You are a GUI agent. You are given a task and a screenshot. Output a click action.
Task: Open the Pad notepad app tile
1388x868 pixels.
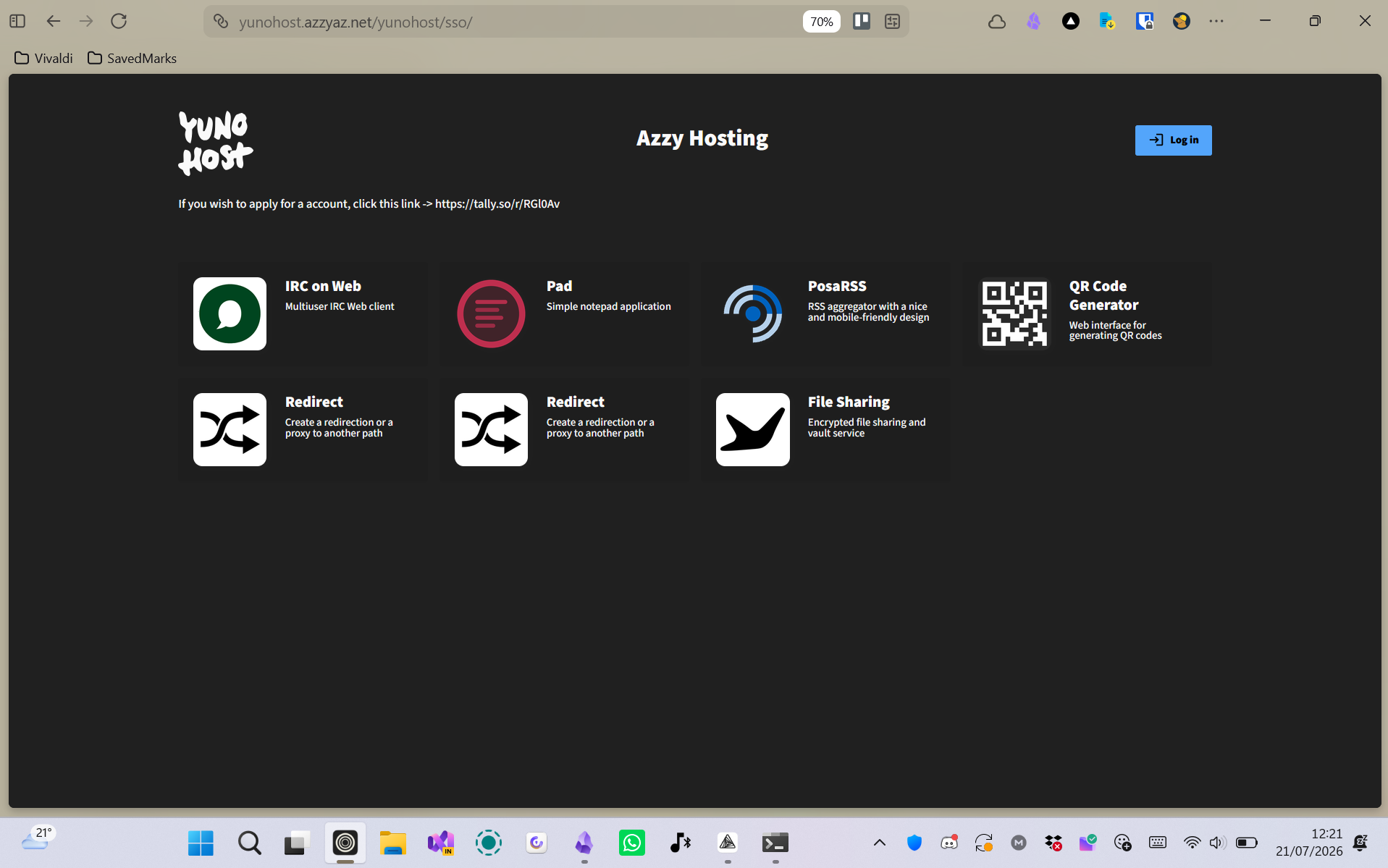click(x=564, y=313)
